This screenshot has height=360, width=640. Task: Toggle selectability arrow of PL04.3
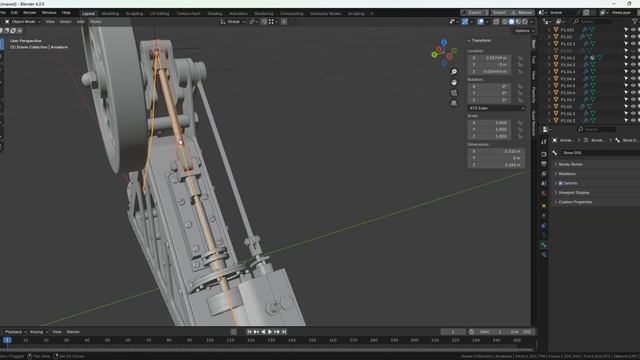[x=626, y=72]
